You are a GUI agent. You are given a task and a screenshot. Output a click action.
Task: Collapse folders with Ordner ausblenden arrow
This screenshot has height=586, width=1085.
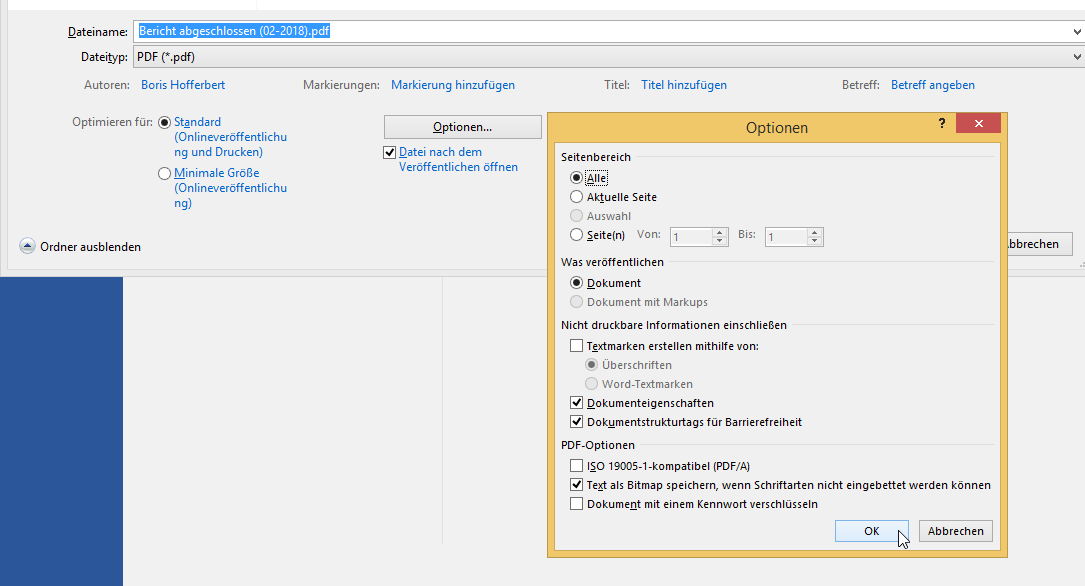pos(27,246)
